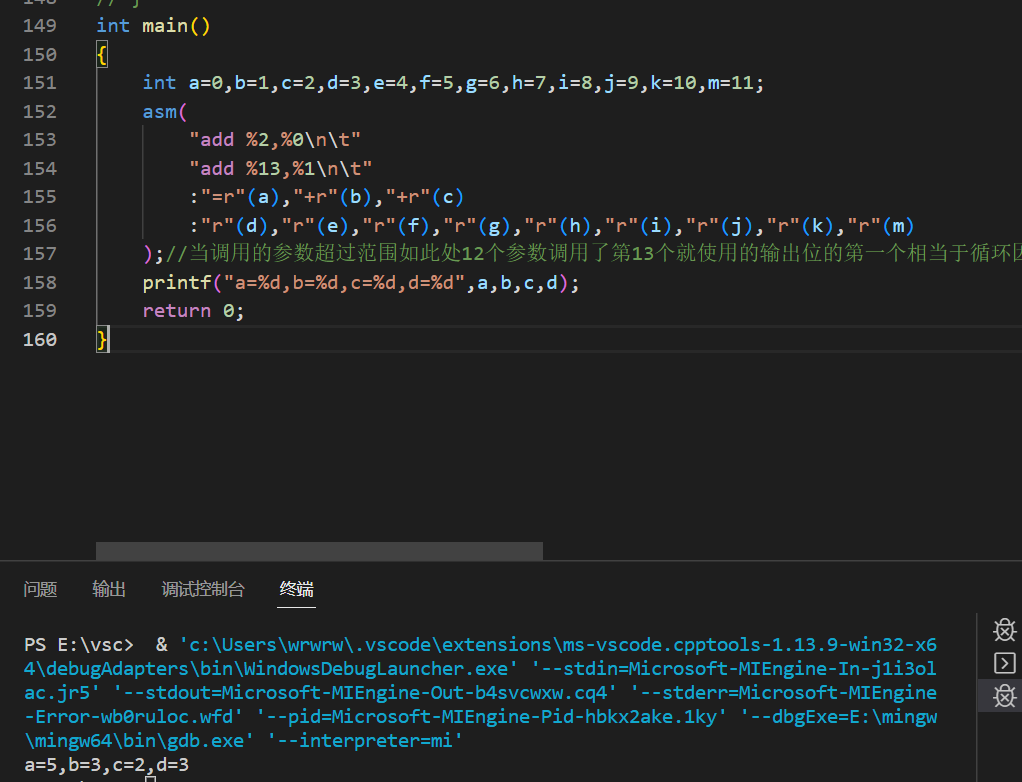The image size is (1022, 782).
Task: Click line number 160 in the gutter
Action: (x=40, y=340)
